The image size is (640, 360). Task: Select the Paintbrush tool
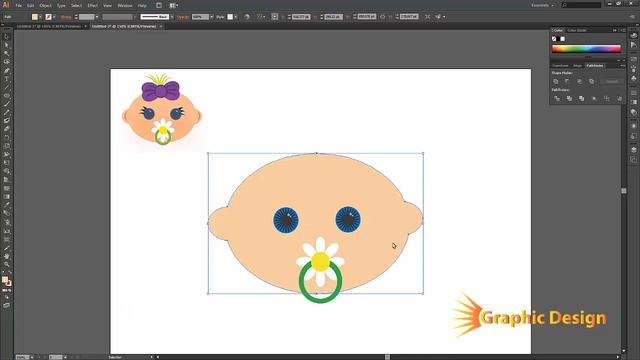tap(7, 104)
